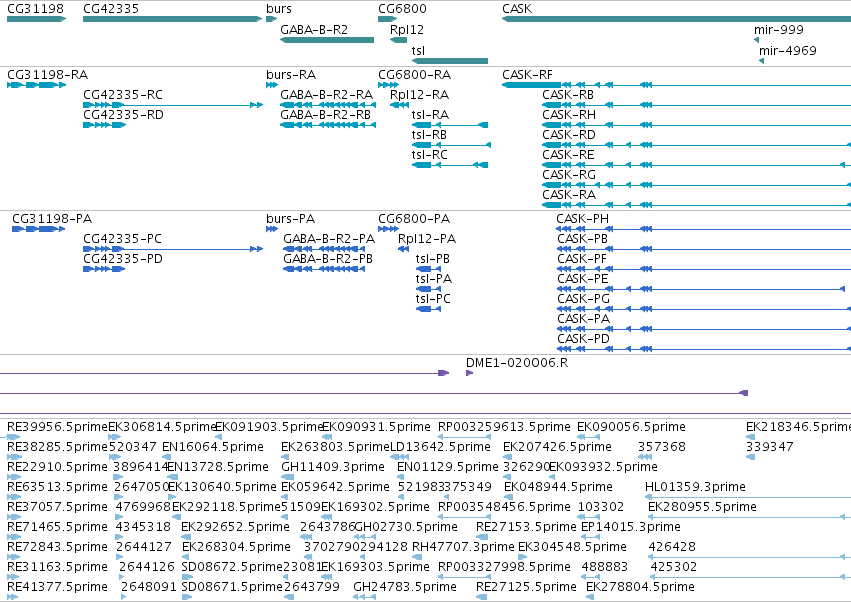Click protein tsl-PC
Viewport: 851px width, 602px height.
tap(433, 299)
